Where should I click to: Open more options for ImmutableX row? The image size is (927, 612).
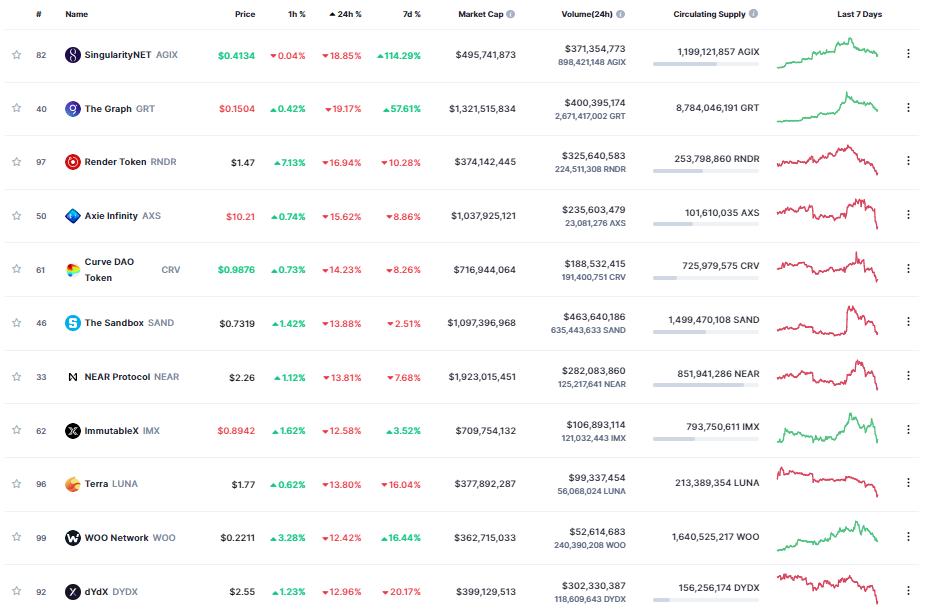pos(908,429)
